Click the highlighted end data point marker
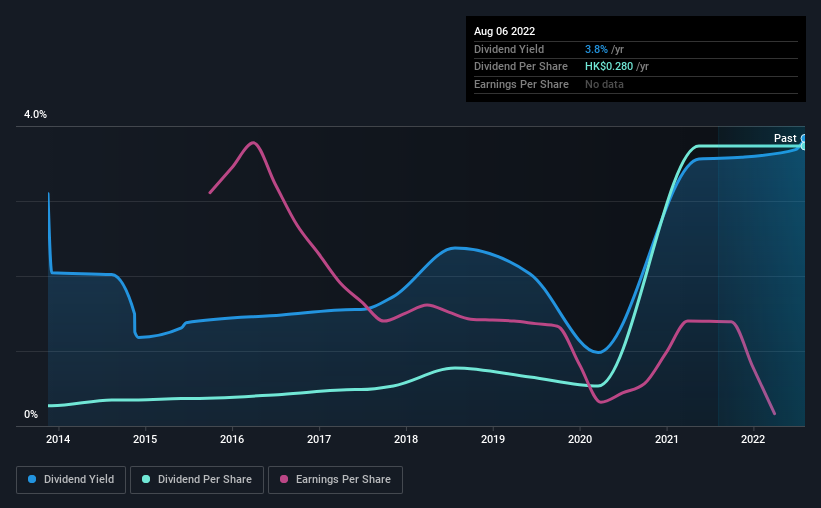This screenshot has height=508, width=821. (x=803, y=142)
